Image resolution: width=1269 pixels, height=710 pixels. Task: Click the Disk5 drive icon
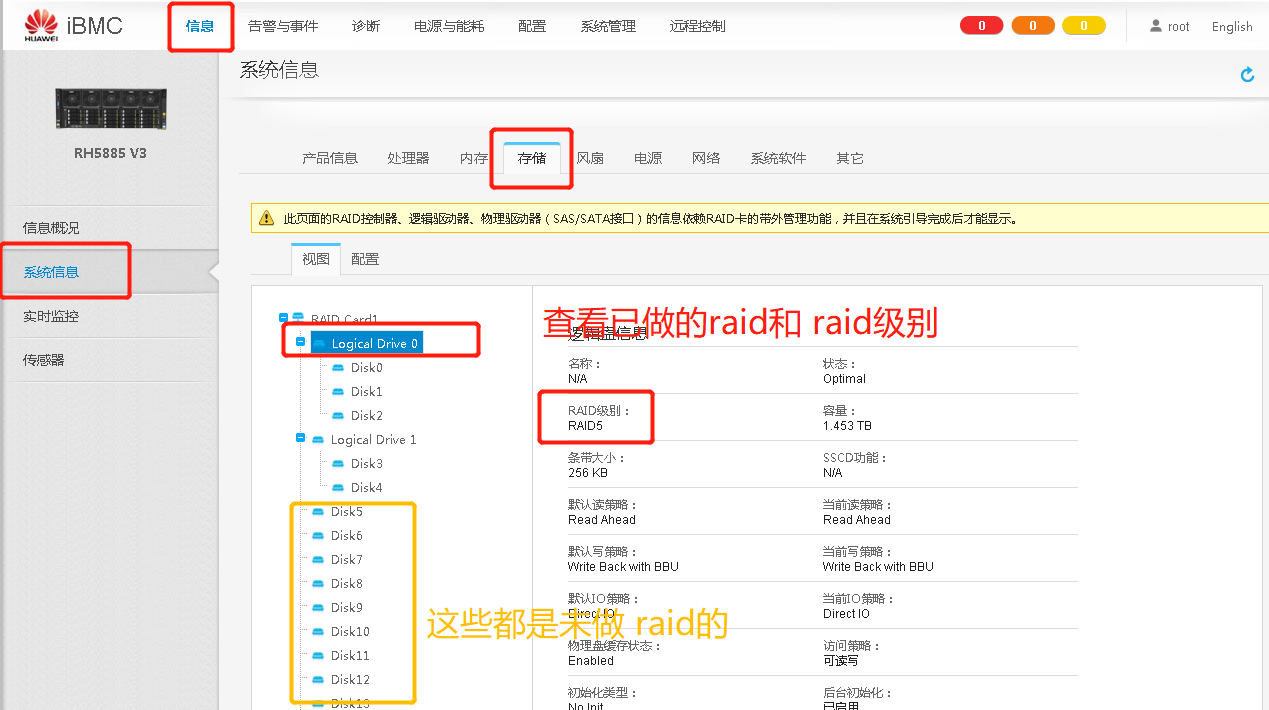point(318,512)
